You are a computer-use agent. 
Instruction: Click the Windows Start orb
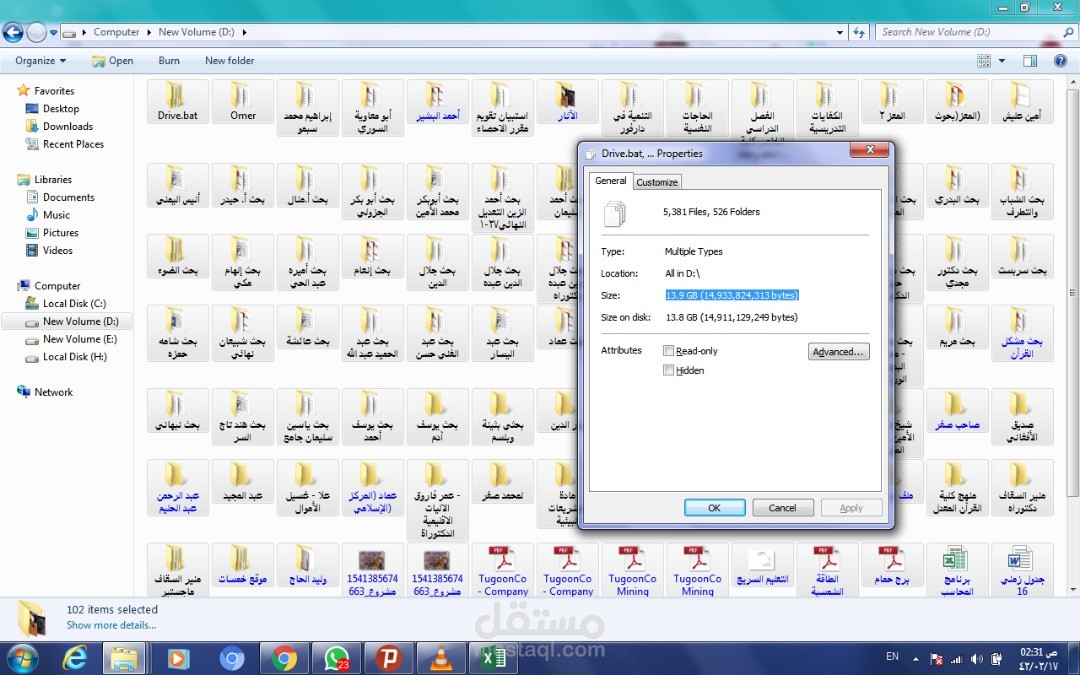[x=23, y=658]
